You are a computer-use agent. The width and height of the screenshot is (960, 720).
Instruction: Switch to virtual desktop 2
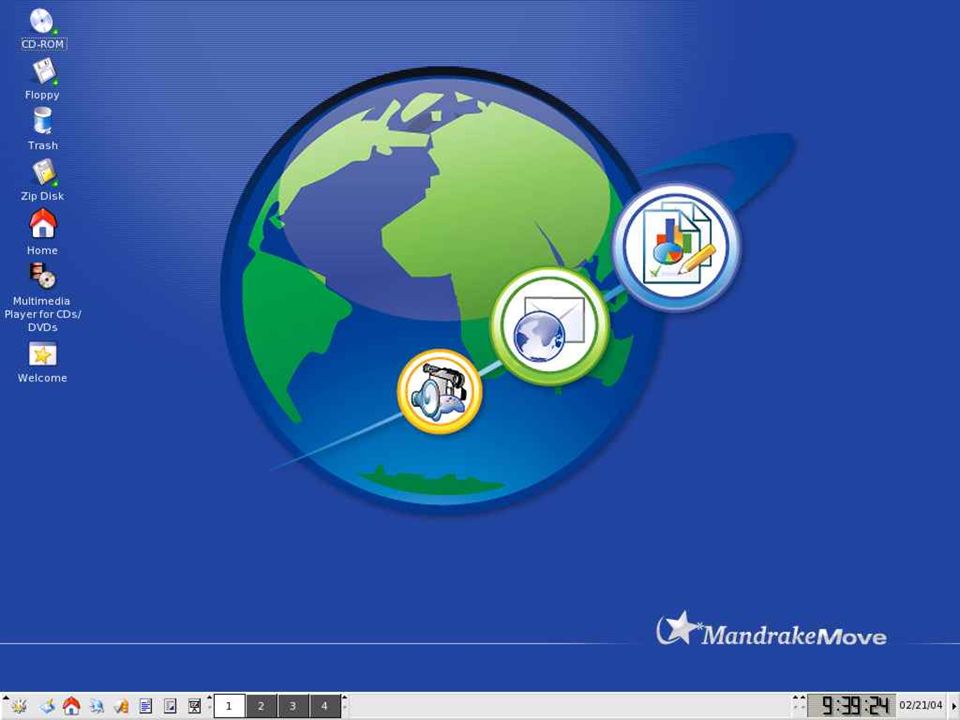(x=261, y=706)
